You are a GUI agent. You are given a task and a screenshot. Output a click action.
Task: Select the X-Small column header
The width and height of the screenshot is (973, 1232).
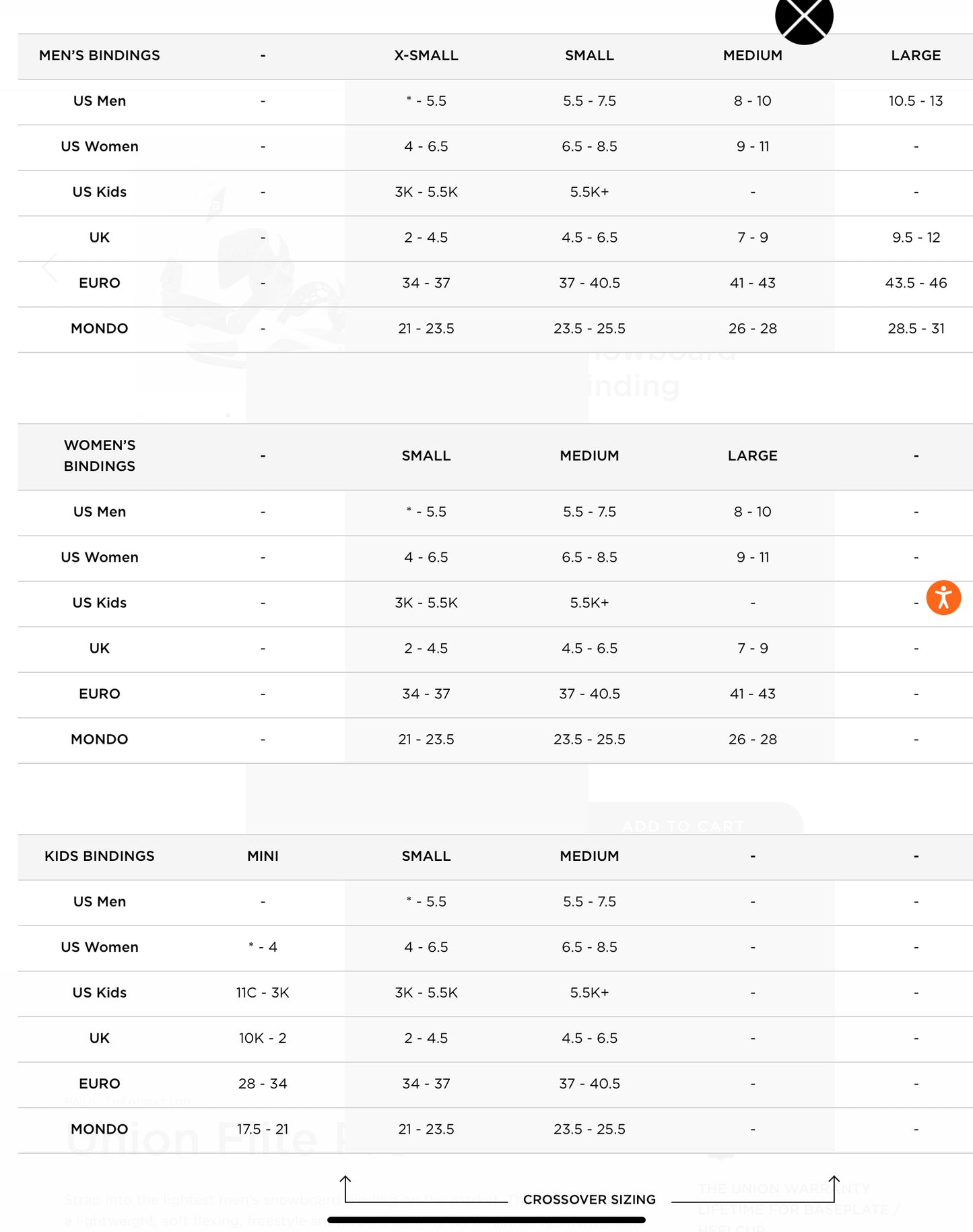click(426, 56)
